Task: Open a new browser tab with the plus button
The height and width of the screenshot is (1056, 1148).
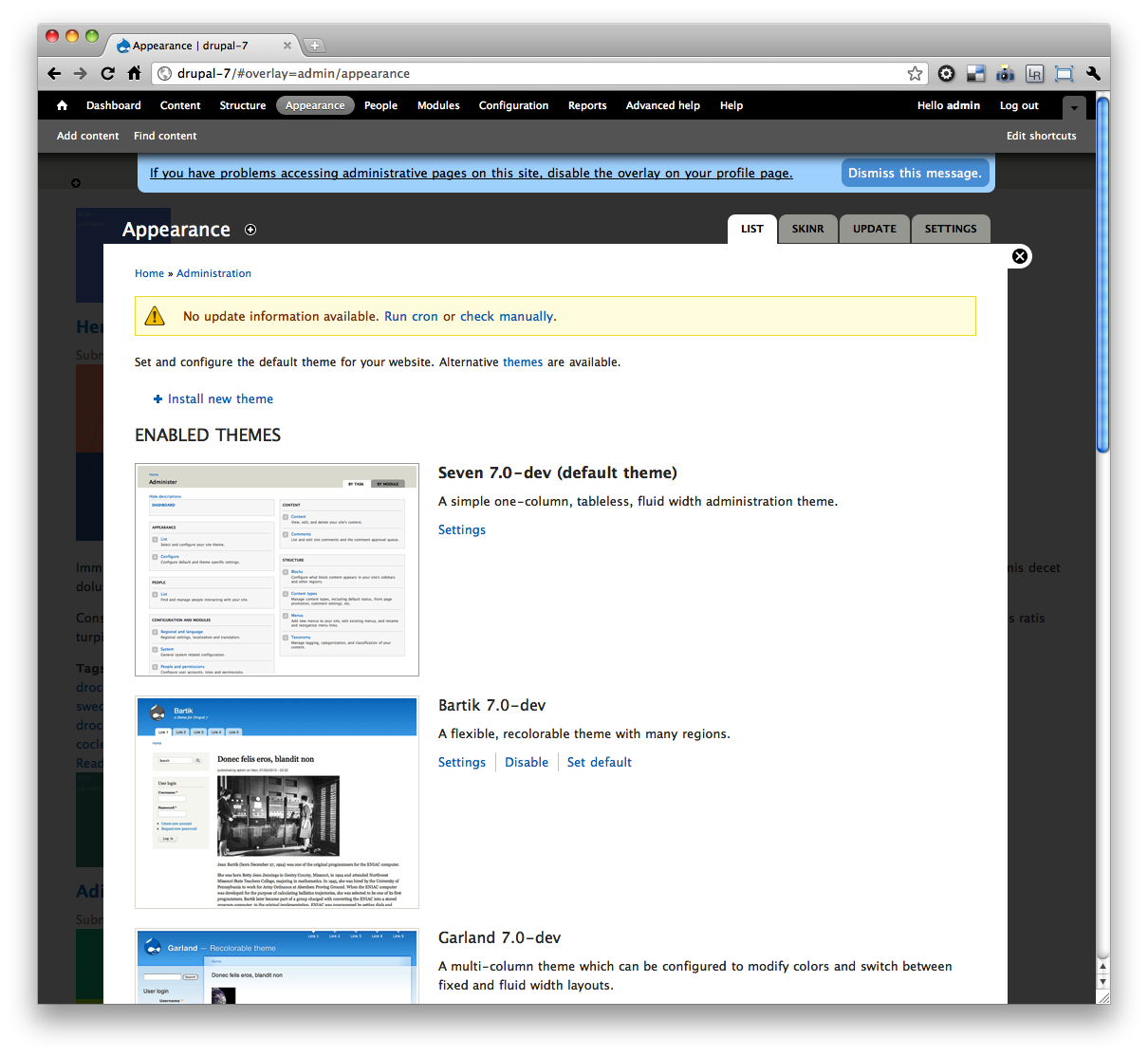Action: [314, 45]
